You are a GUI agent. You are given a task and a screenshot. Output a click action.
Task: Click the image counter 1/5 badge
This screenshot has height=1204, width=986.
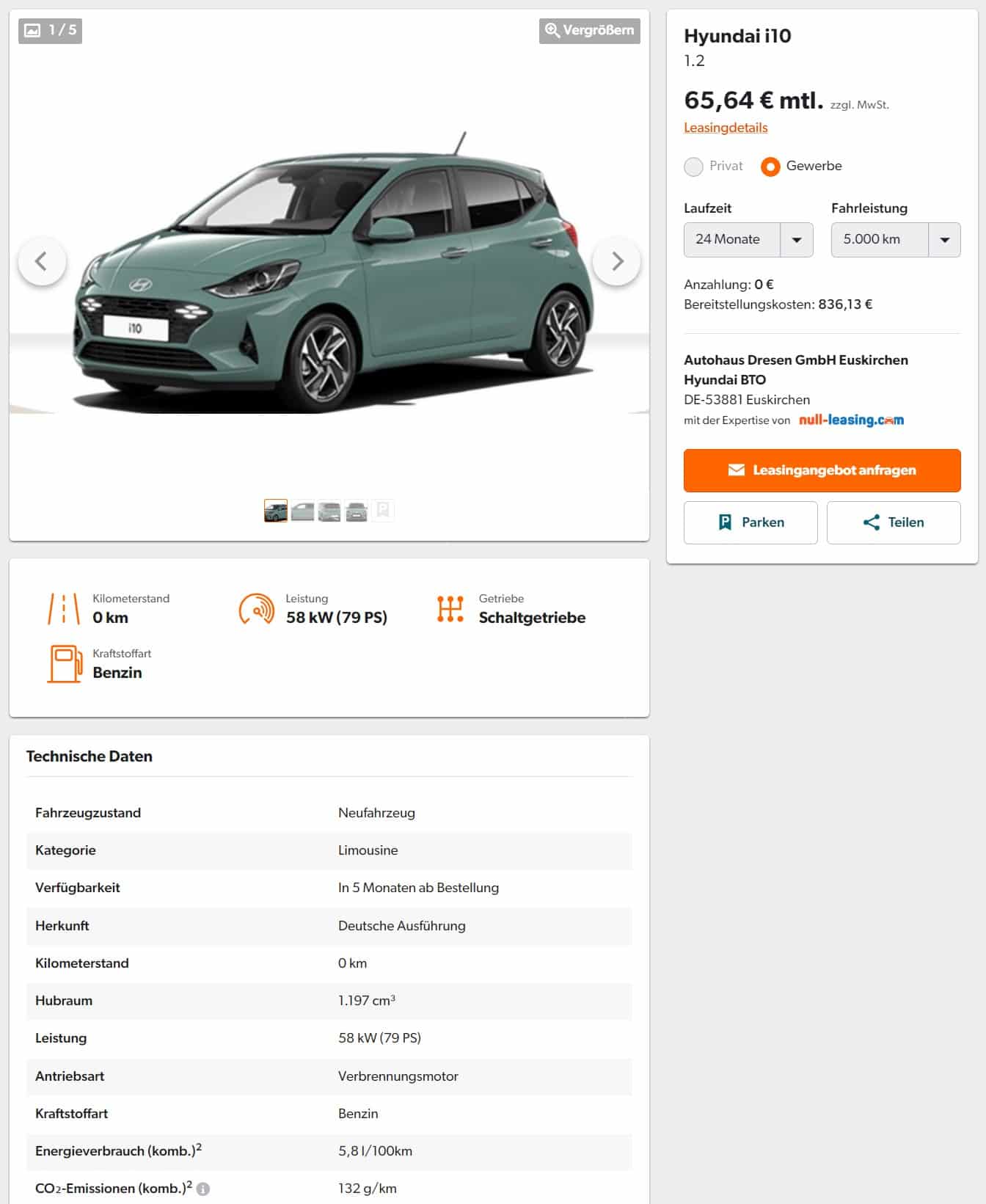pos(50,30)
